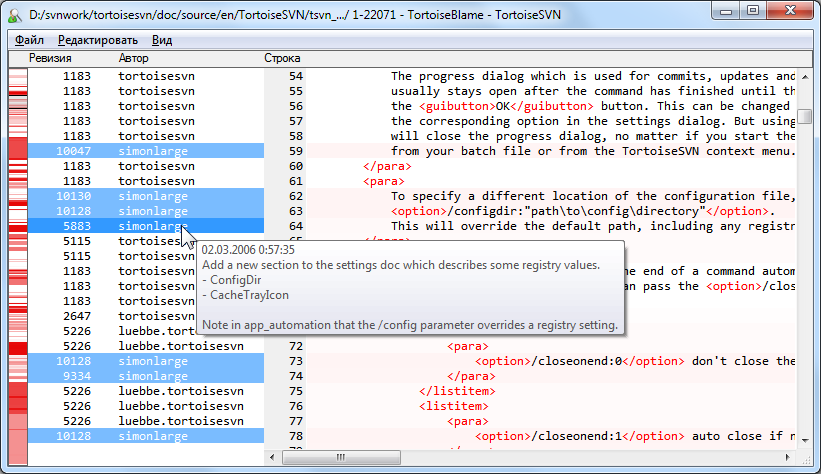Select revision 5883 by simonlarge
Viewport: 821px width, 474px height.
pos(146,226)
